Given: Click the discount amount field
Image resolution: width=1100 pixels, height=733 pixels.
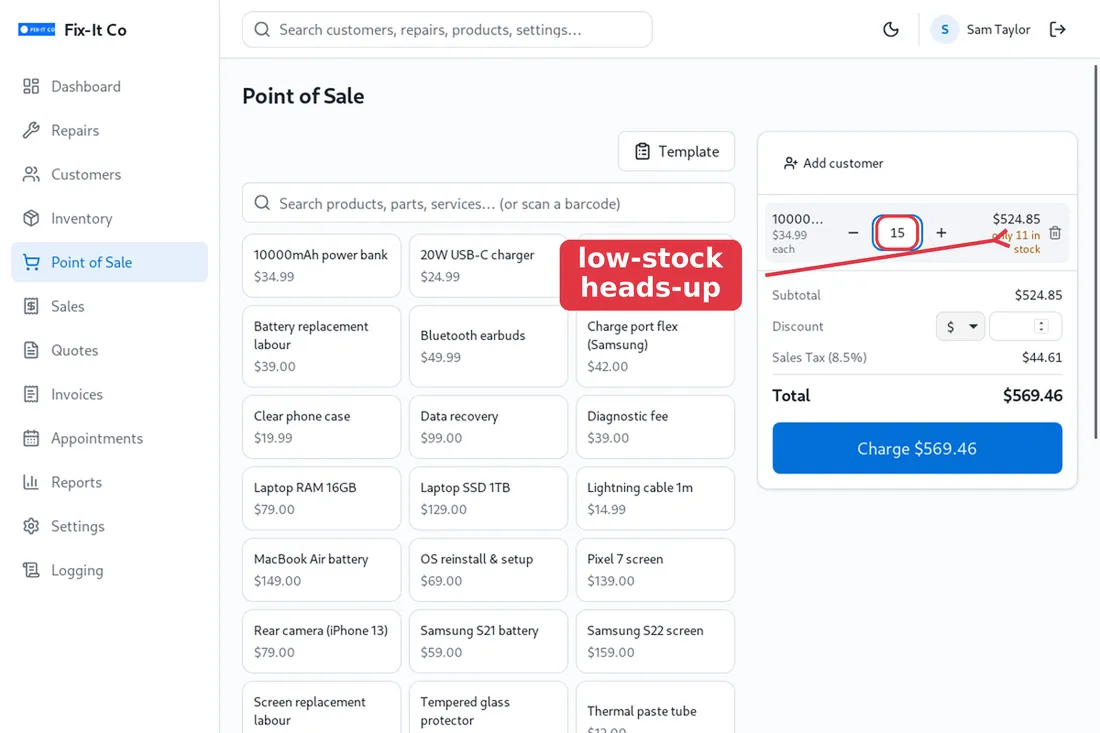Looking at the screenshot, I should (1025, 327).
